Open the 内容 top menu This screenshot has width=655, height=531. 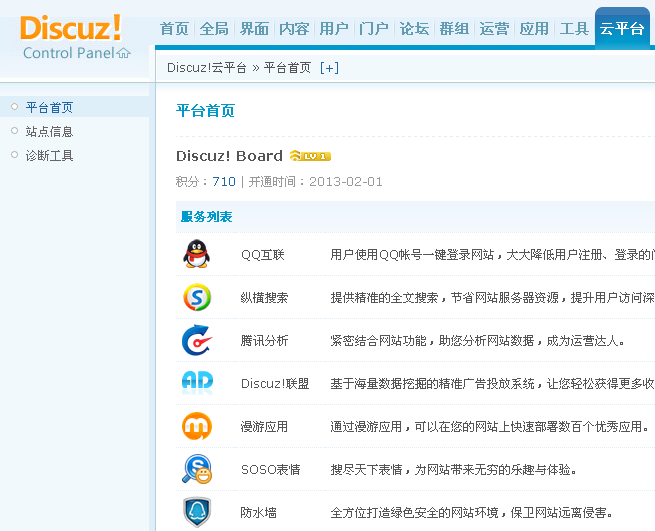click(294, 29)
